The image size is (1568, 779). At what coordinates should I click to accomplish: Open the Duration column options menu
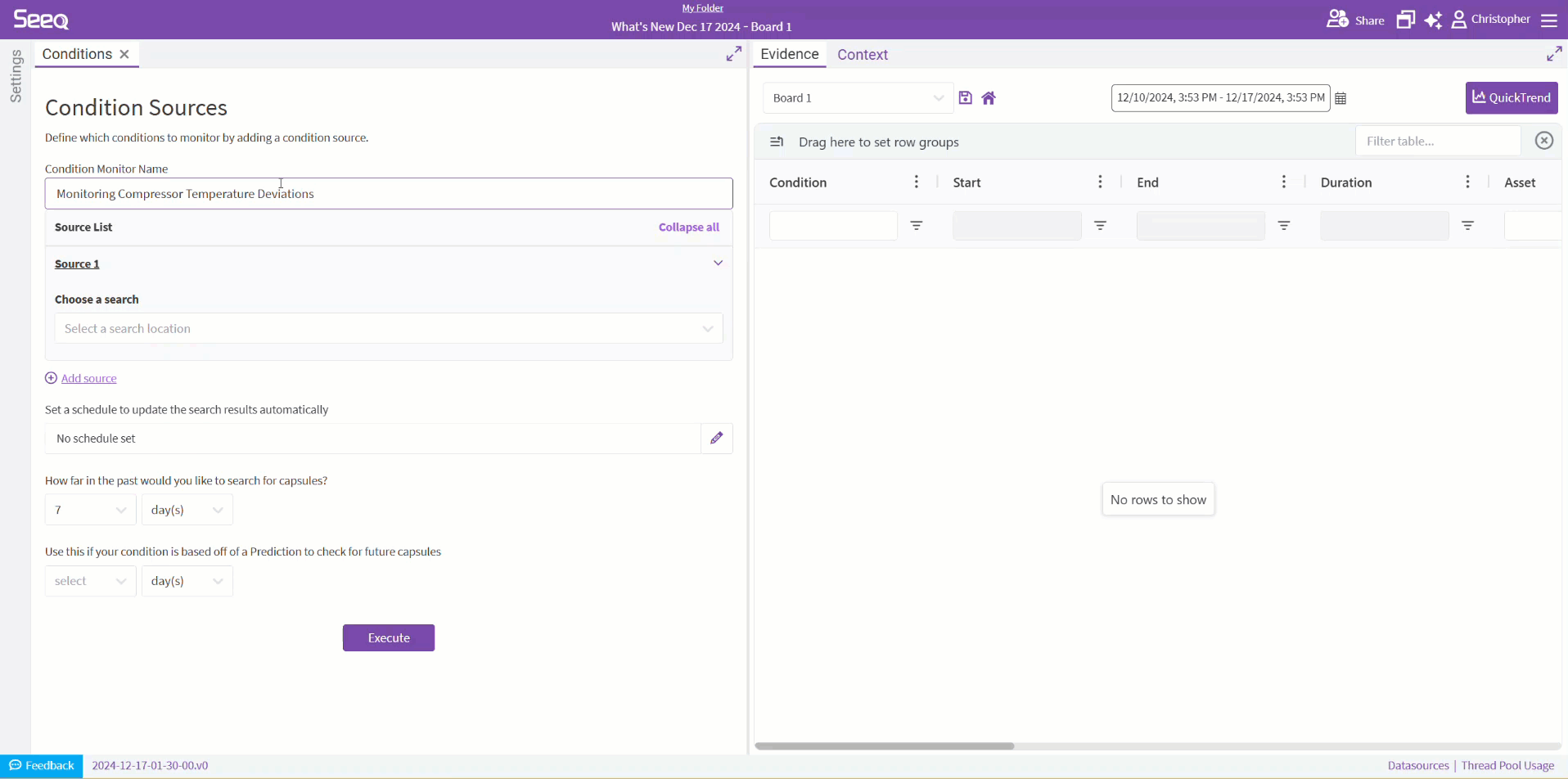tap(1467, 182)
